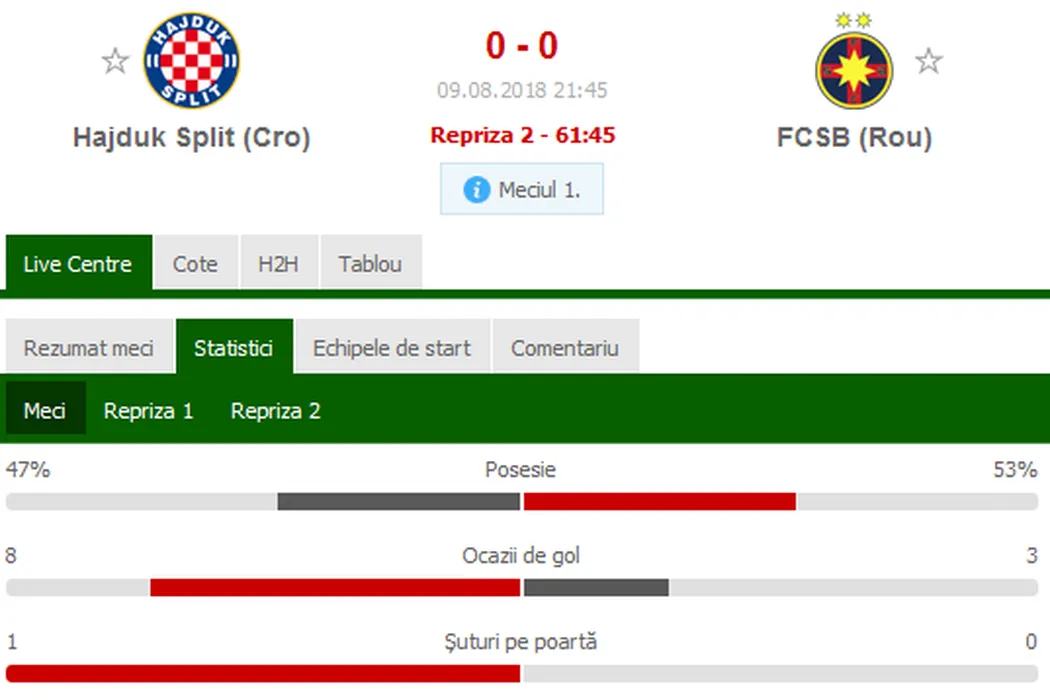The width and height of the screenshot is (1050, 700).
Task: Click the Hajduk Split club crest
Action: [x=191, y=62]
